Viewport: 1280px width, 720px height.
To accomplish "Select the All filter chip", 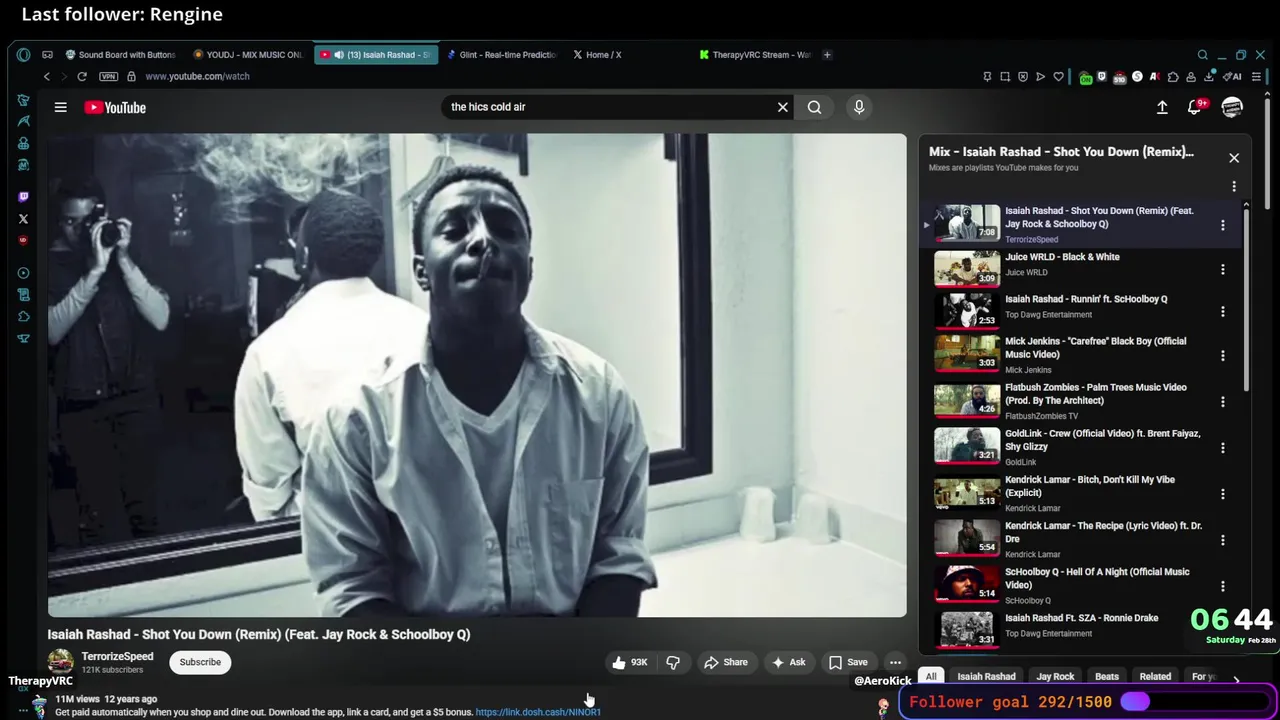I will [931, 677].
